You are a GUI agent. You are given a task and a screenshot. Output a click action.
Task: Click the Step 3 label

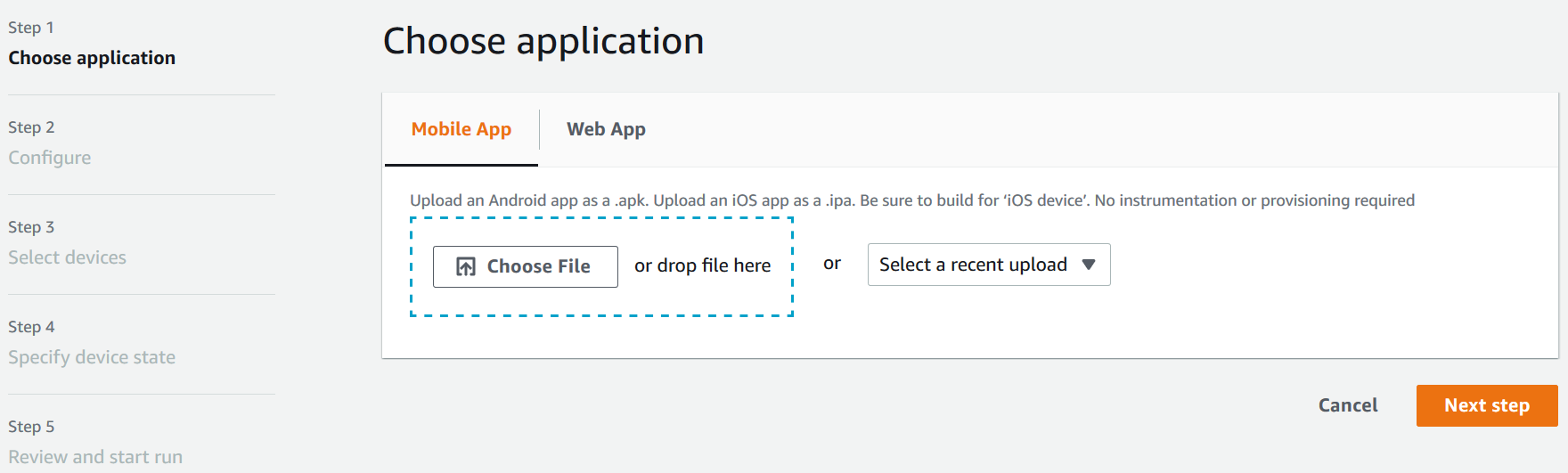click(x=31, y=227)
